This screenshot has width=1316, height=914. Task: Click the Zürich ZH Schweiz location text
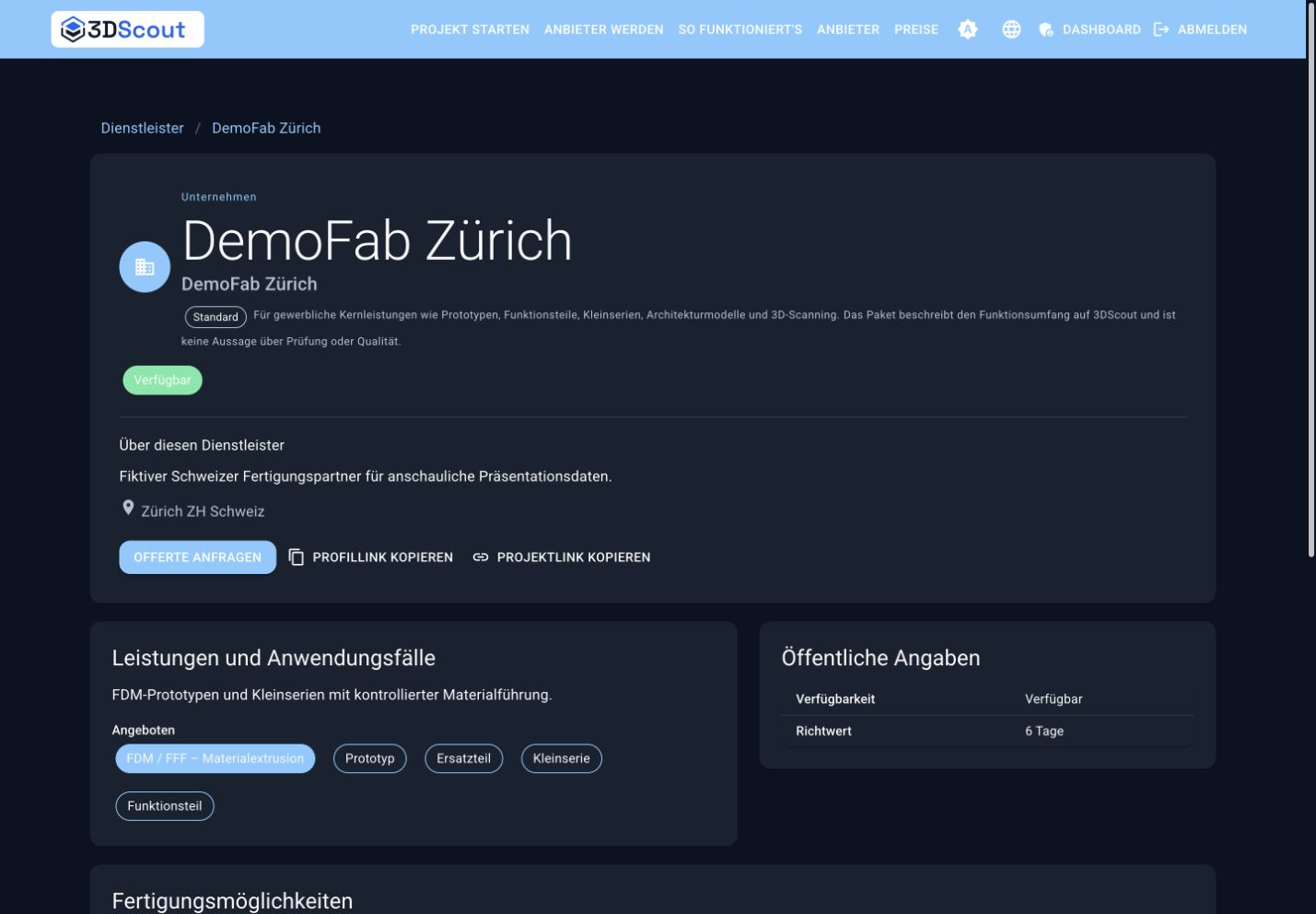203,511
